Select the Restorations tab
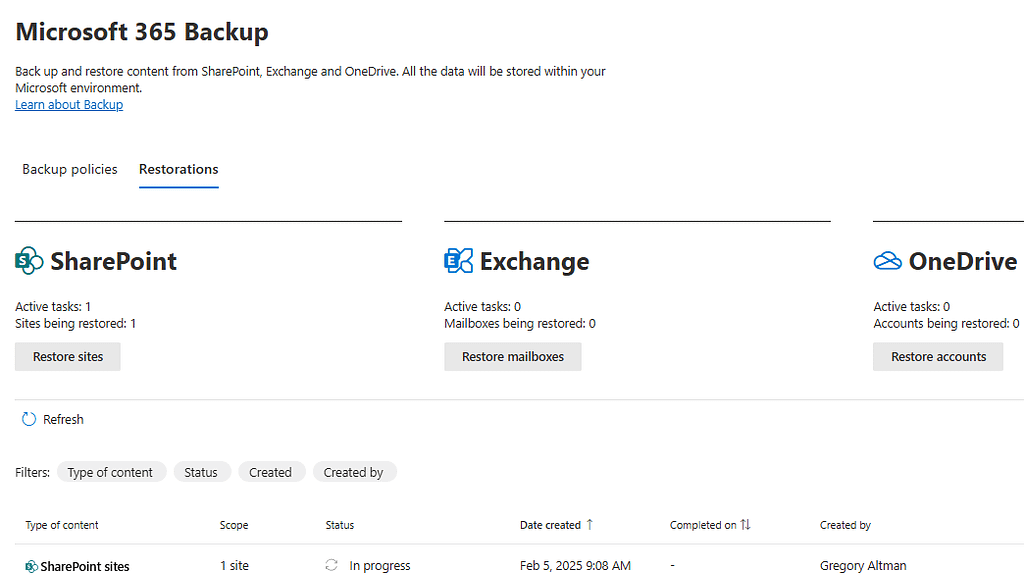 [178, 169]
